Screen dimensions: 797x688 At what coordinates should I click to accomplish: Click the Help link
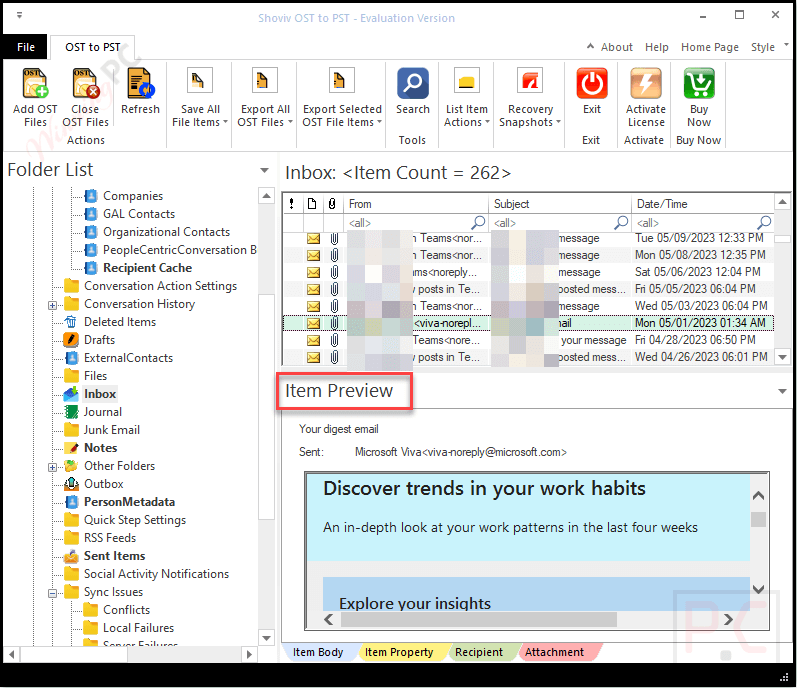pos(657,47)
